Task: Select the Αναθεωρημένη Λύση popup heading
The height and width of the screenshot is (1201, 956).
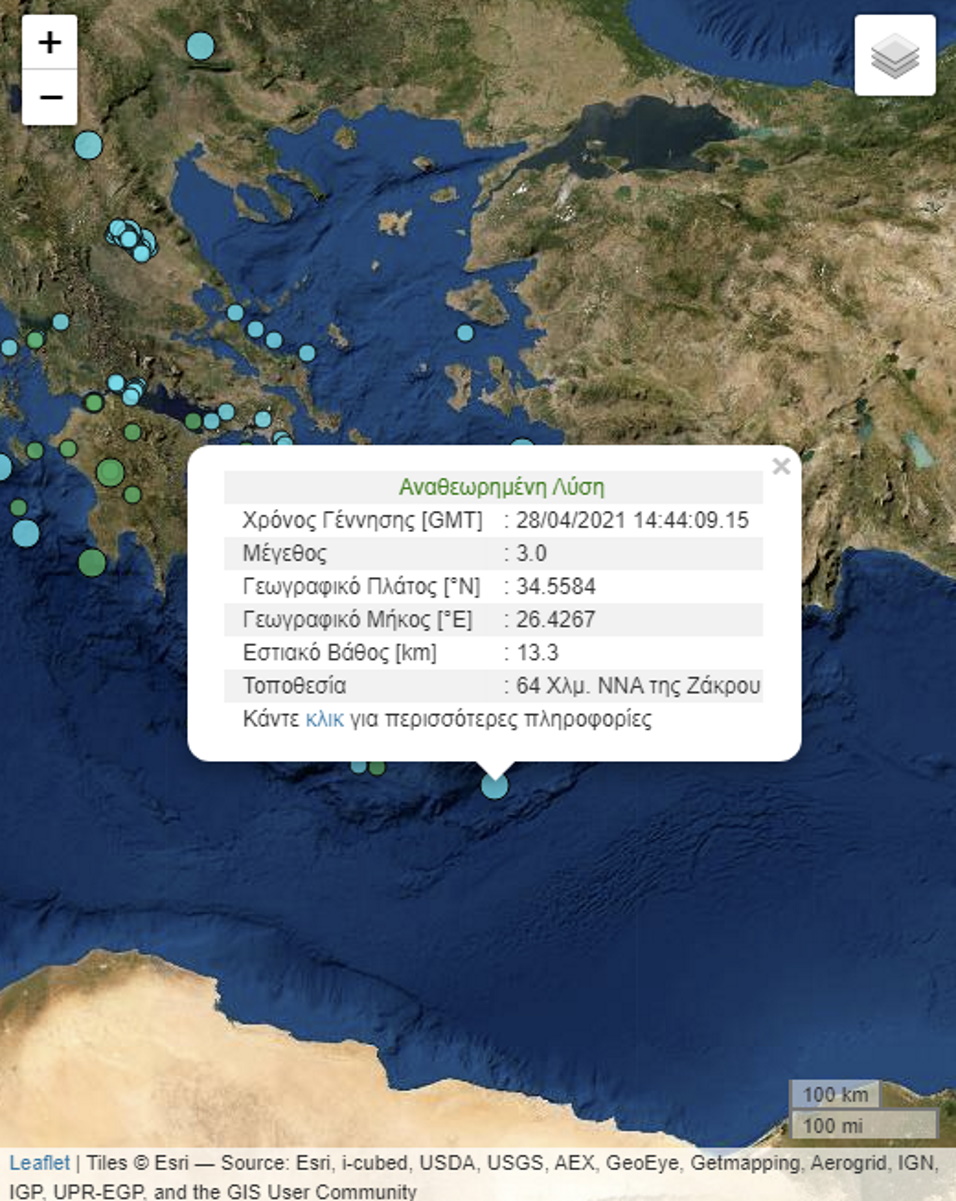Action: [x=501, y=487]
